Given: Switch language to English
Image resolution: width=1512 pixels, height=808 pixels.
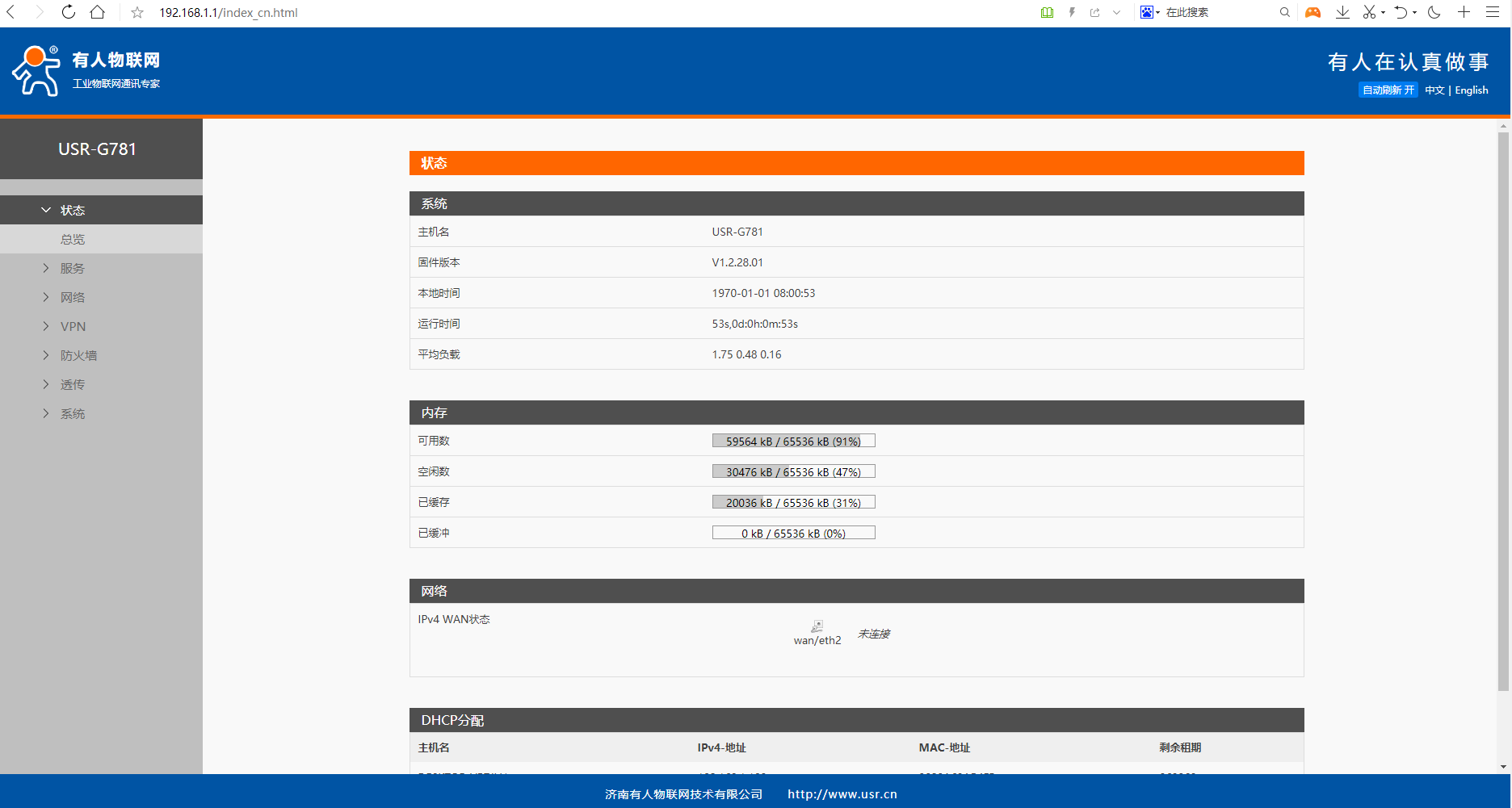Looking at the screenshot, I should (x=1471, y=90).
